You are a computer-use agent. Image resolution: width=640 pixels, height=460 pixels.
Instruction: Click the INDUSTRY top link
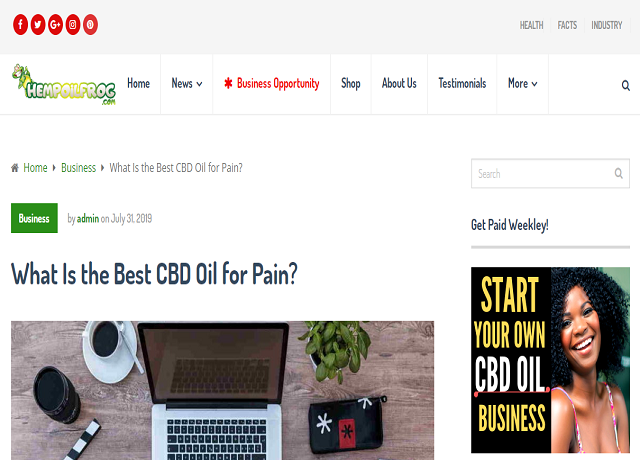pyautogui.click(x=607, y=25)
